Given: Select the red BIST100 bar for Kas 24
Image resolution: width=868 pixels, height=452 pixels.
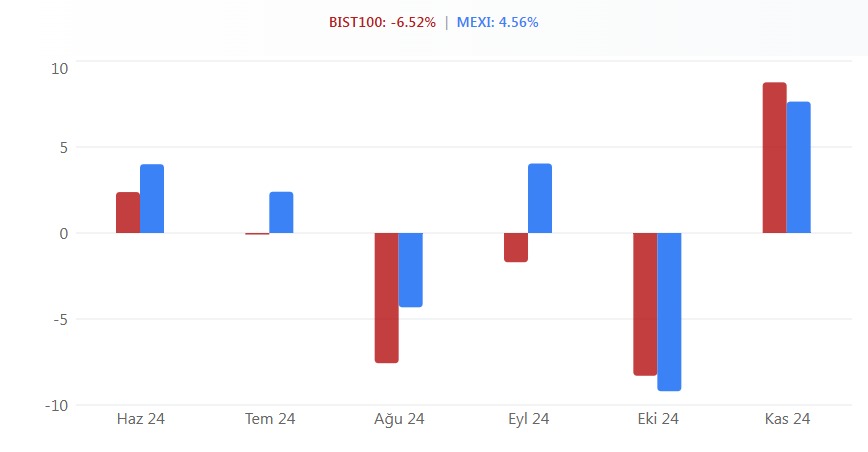Looking at the screenshot, I should [x=774, y=157].
